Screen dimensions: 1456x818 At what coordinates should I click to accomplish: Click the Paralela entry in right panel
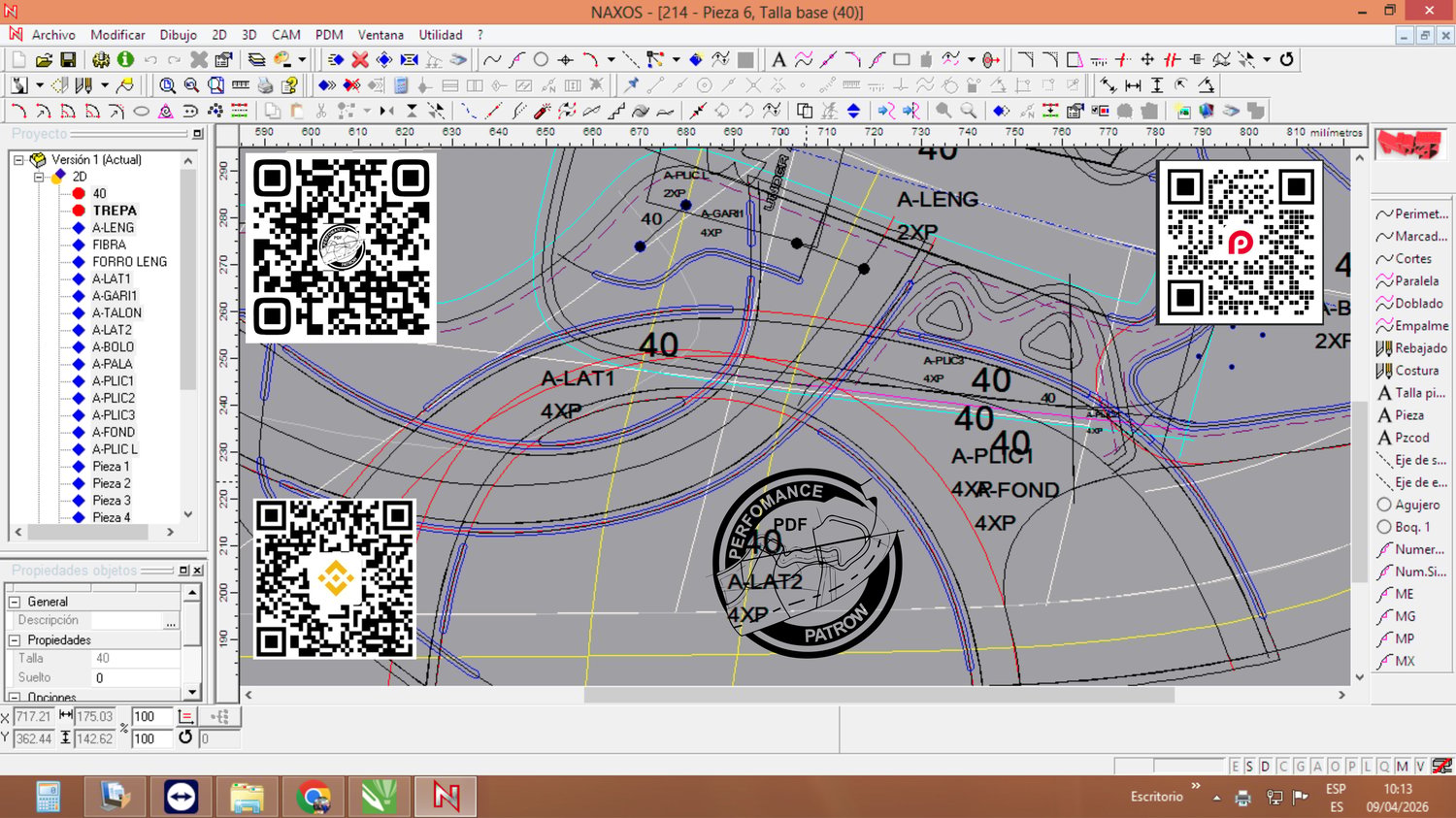point(1412,281)
